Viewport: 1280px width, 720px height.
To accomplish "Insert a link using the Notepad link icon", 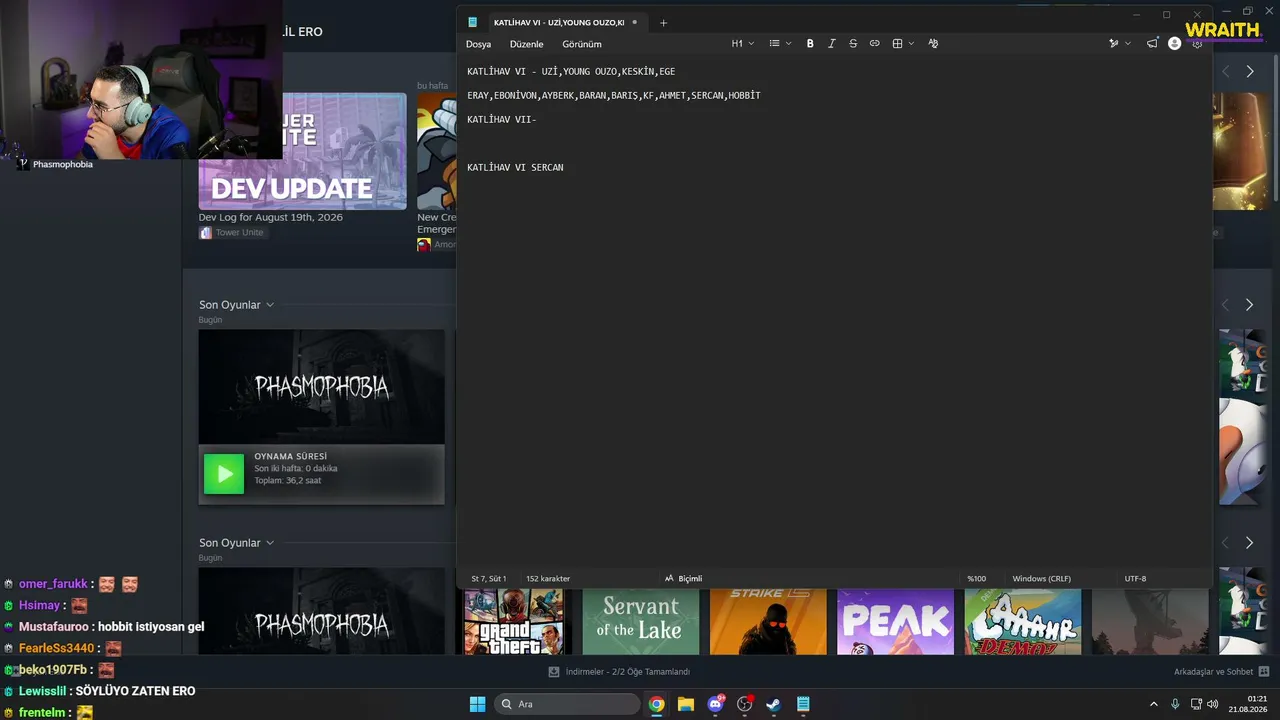I will [875, 44].
